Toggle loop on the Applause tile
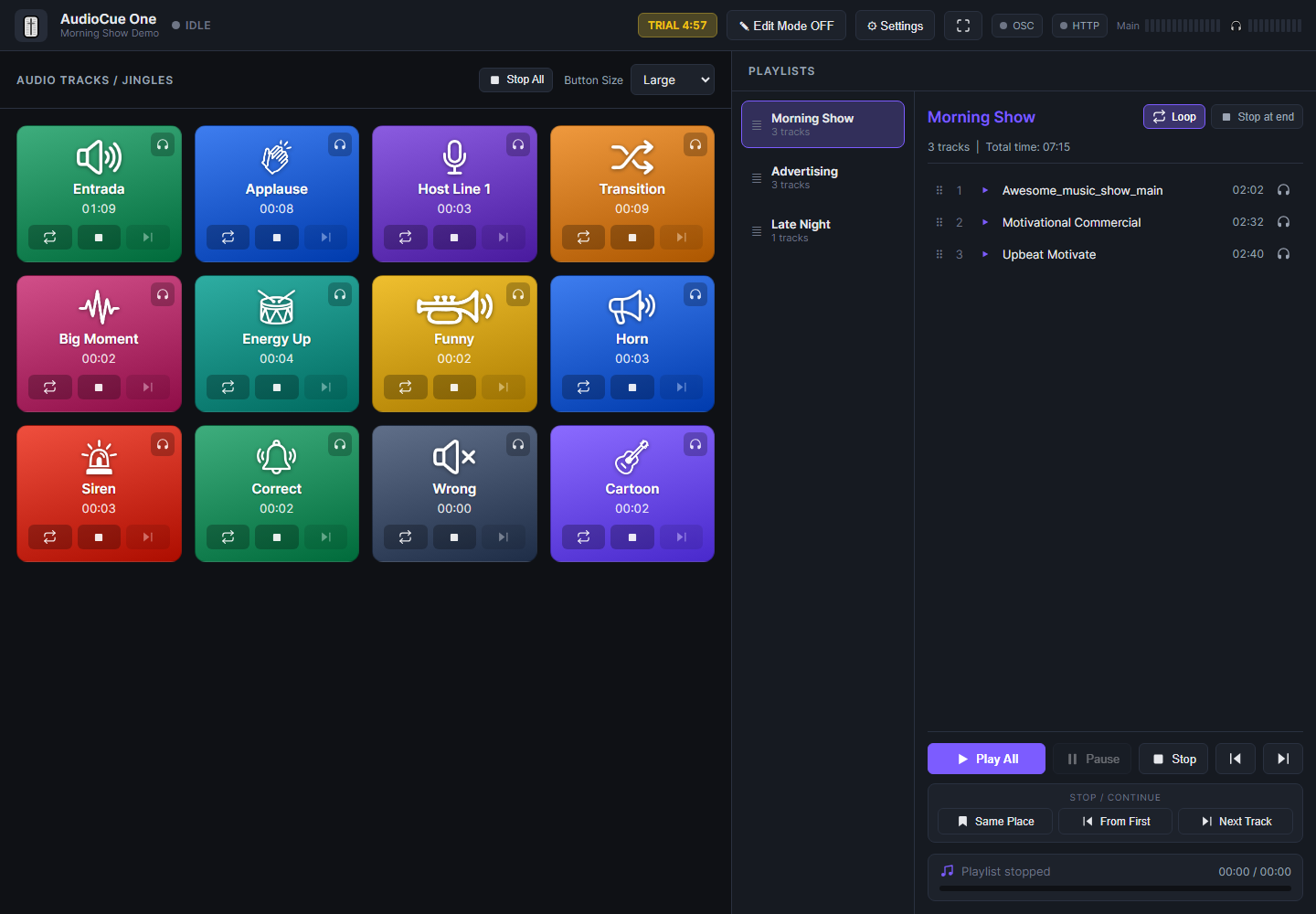The width and height of the screenshot is (1316, 914). [x=228, y=238]
